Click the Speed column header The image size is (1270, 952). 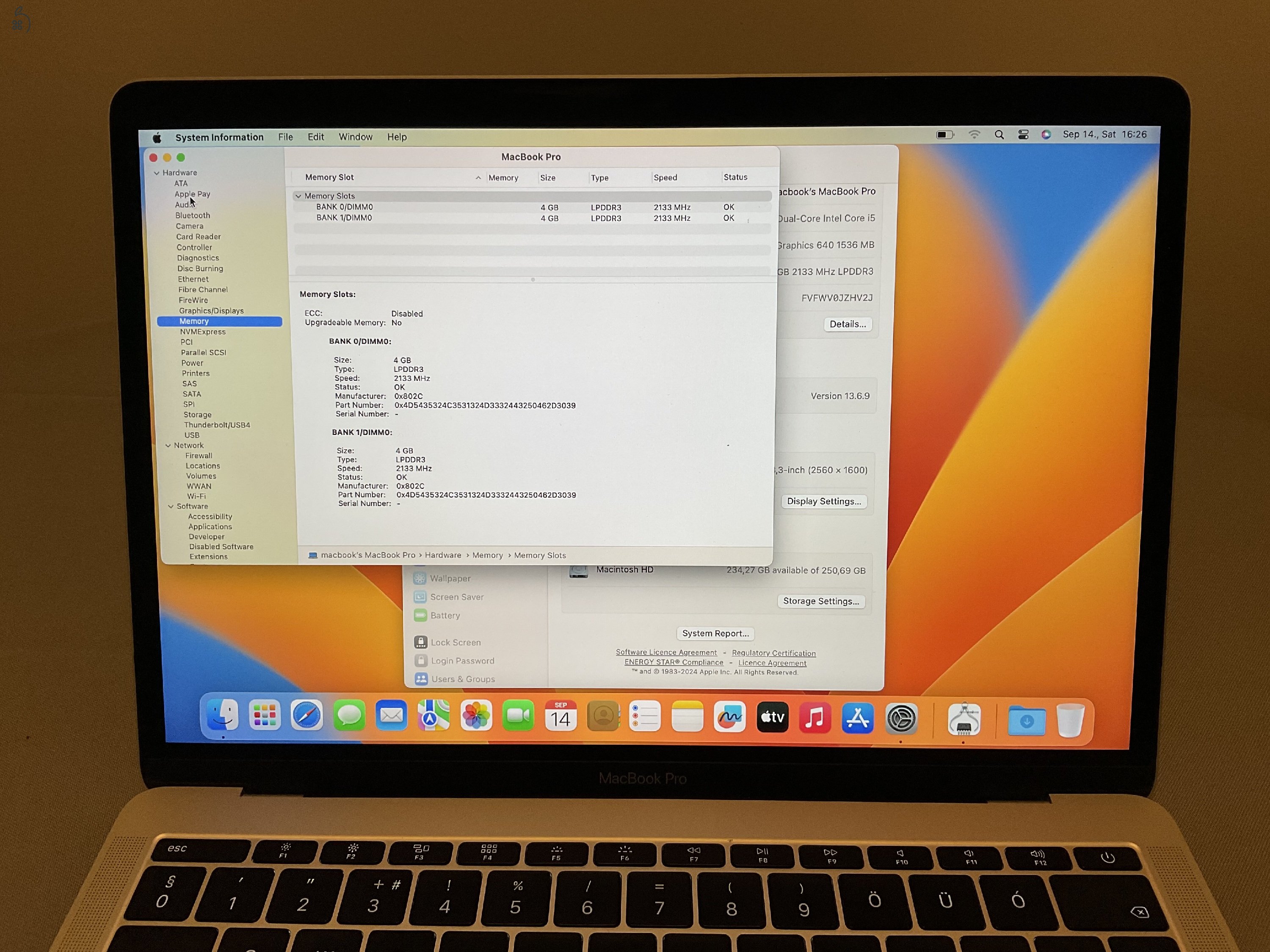[x=665, y=178]
